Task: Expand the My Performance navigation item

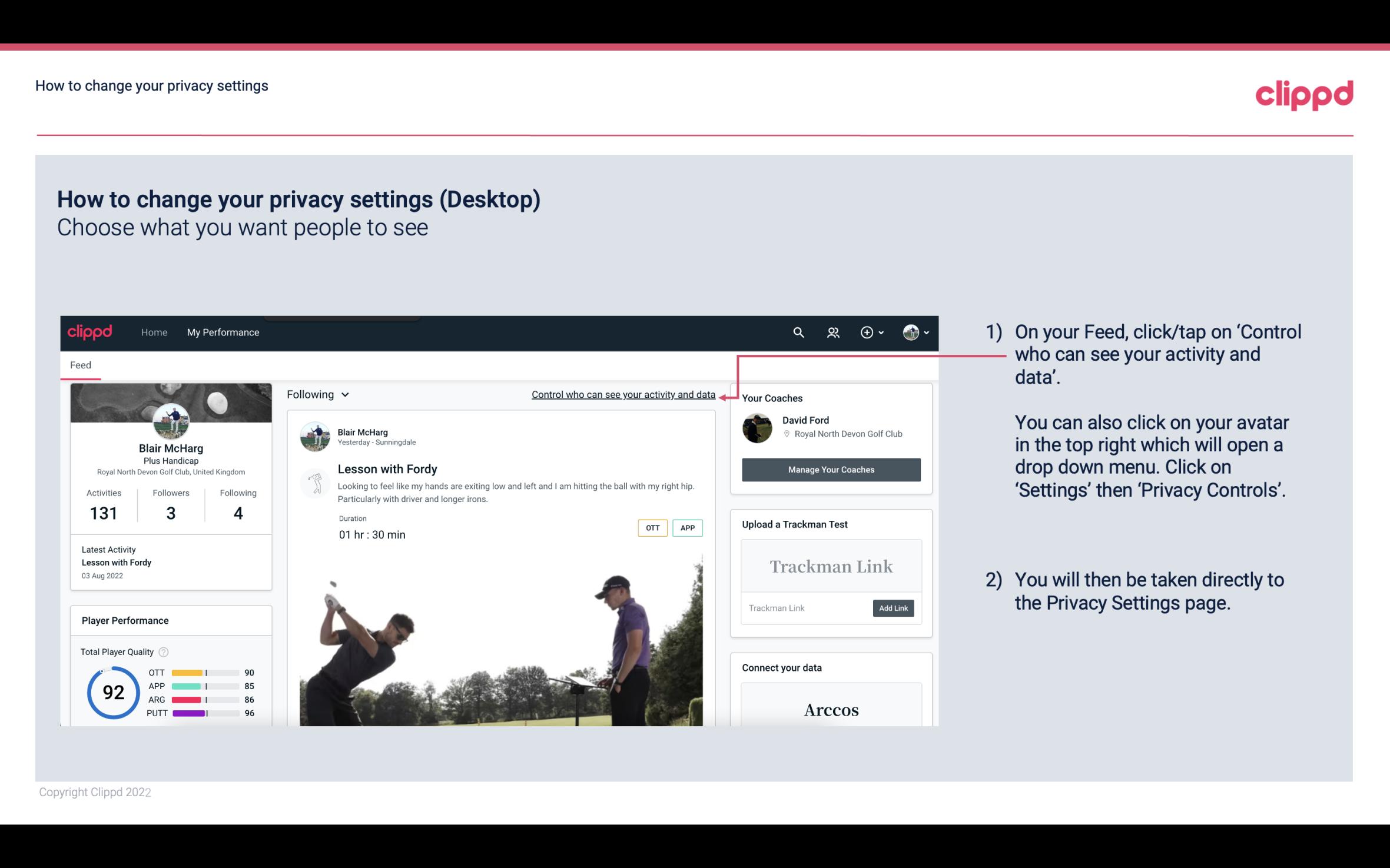Action: pos(223,332)
